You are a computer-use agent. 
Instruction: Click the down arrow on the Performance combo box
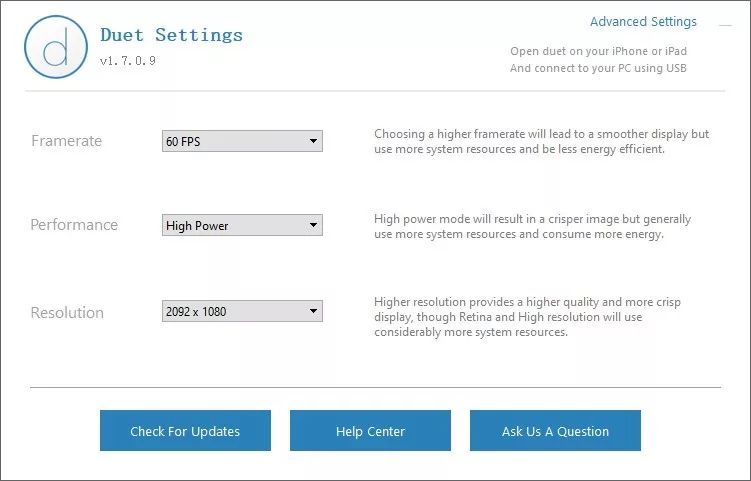coord(313,226)
